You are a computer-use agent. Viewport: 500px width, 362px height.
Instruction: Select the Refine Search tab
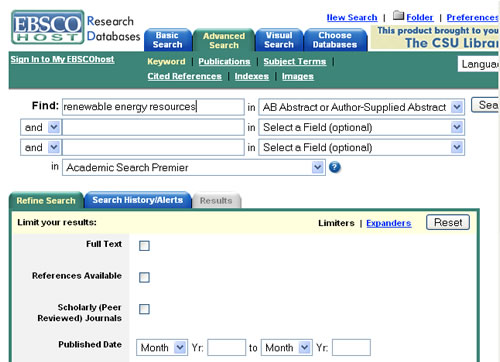(46, 201)
